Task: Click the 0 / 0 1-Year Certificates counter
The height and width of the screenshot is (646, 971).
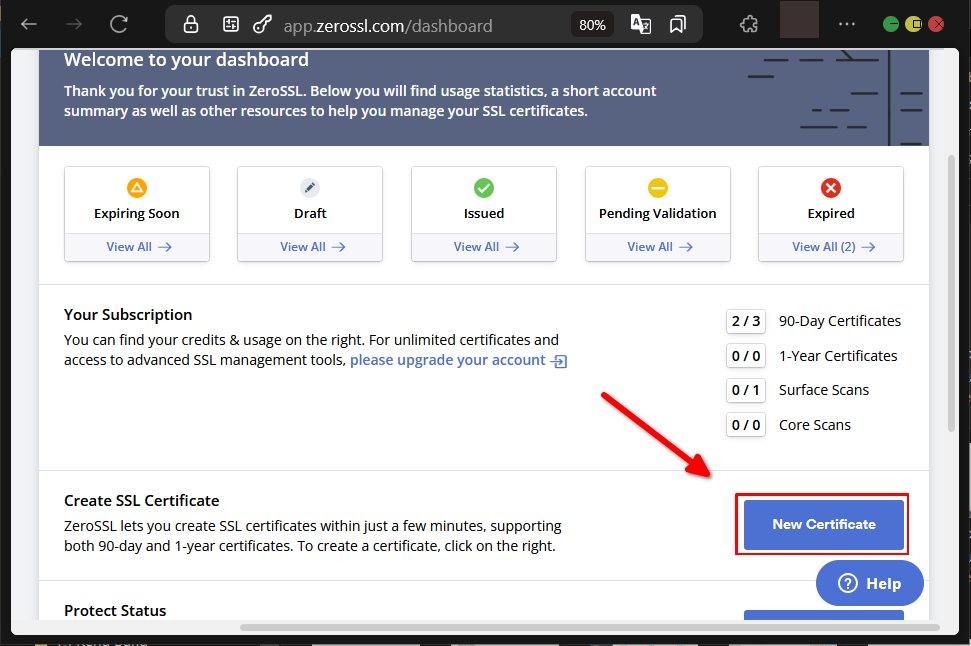Action: pyautogui.click(x=746, y=356)
